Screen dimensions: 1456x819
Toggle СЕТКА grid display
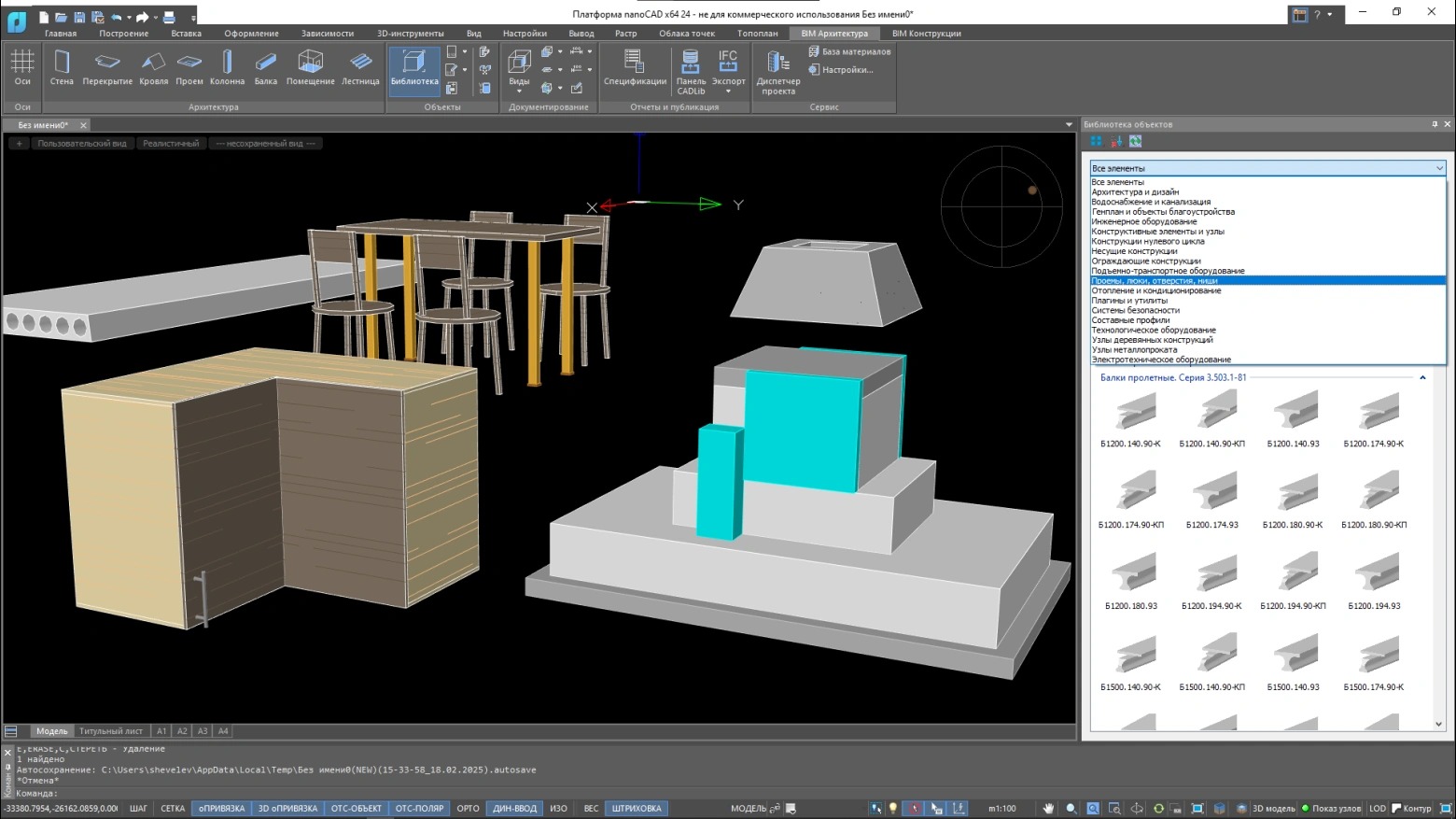click(x=173, y=809)
